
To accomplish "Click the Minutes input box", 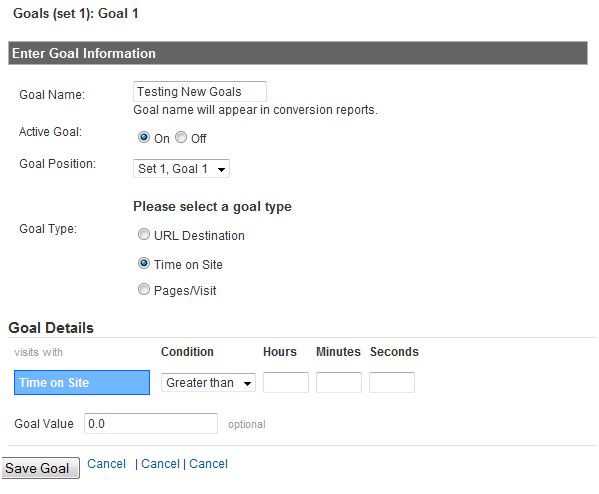I will point(339,382).
